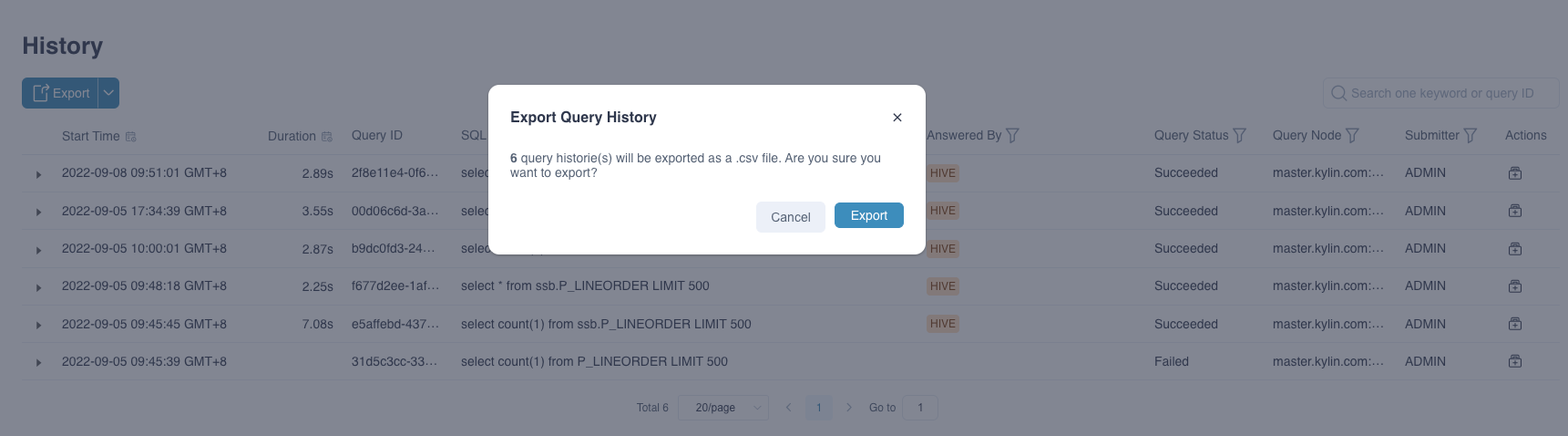Click the Go to page number field
Image resolution: width=1568 pixels, height=436 pixels.
920,408
